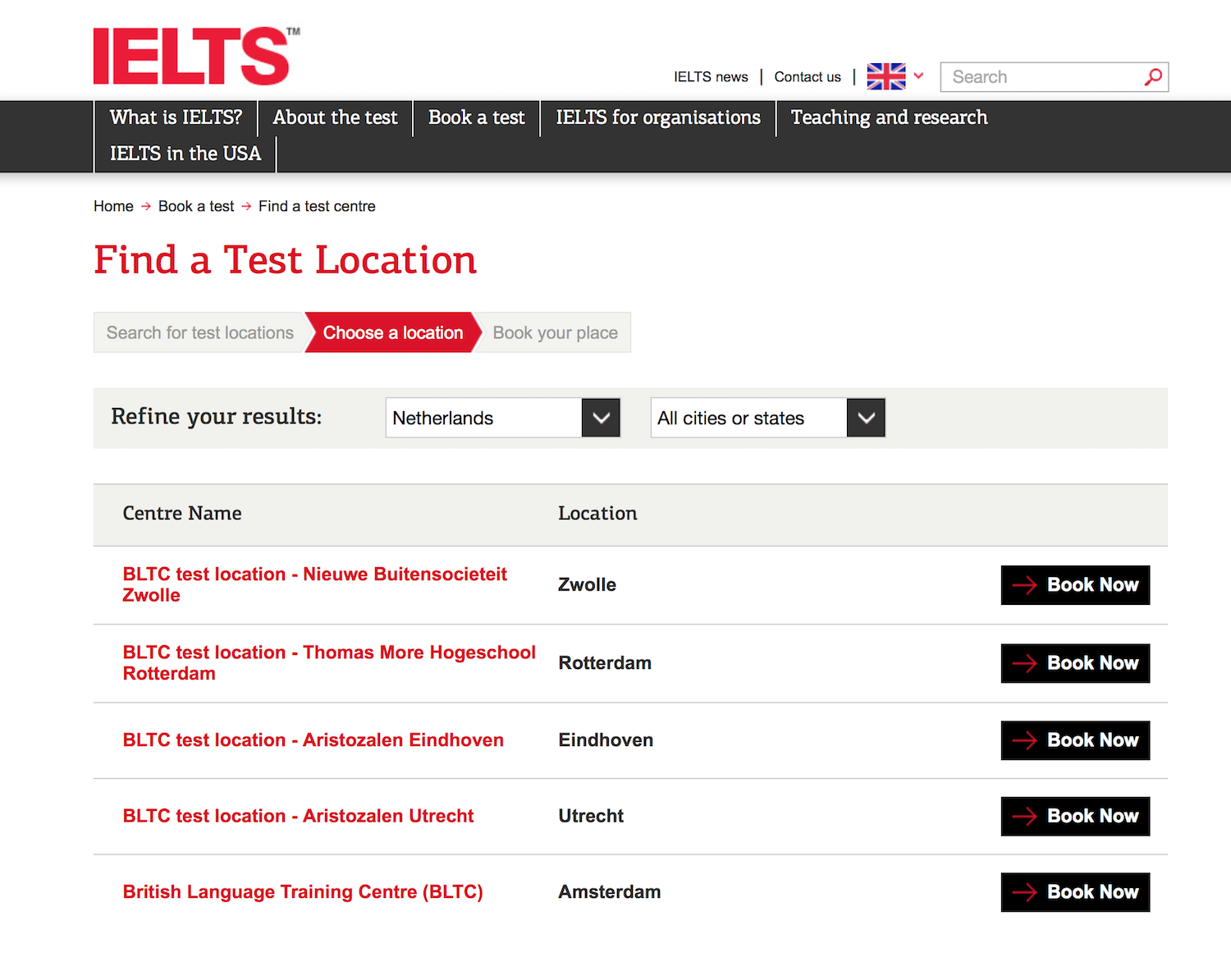The image size is (1231, 980).
Task: Click the Amsterdam location text
Action: click(609, 892)
